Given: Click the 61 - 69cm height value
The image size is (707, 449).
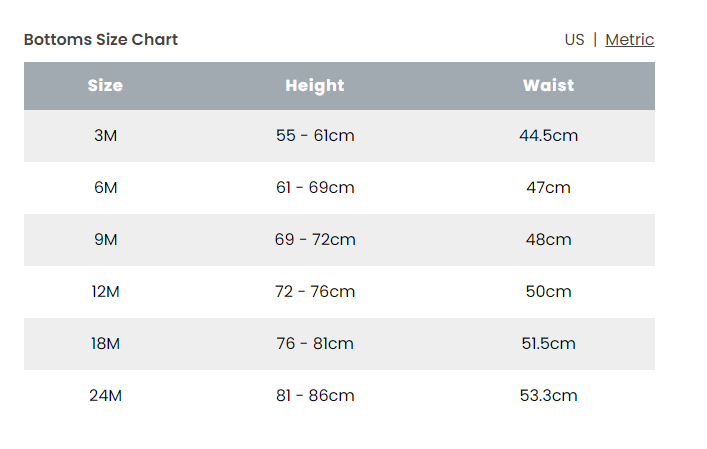Looking at the screenshot, I should tap(315, 188).
